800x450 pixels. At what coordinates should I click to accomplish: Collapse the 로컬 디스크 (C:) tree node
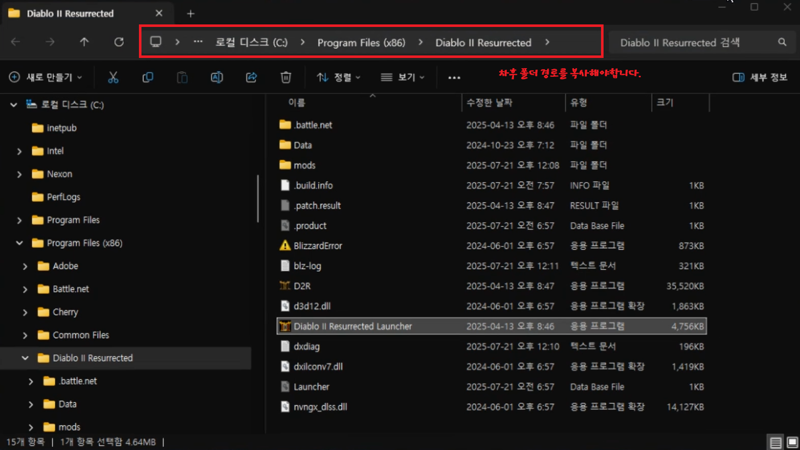coord(14,105)
